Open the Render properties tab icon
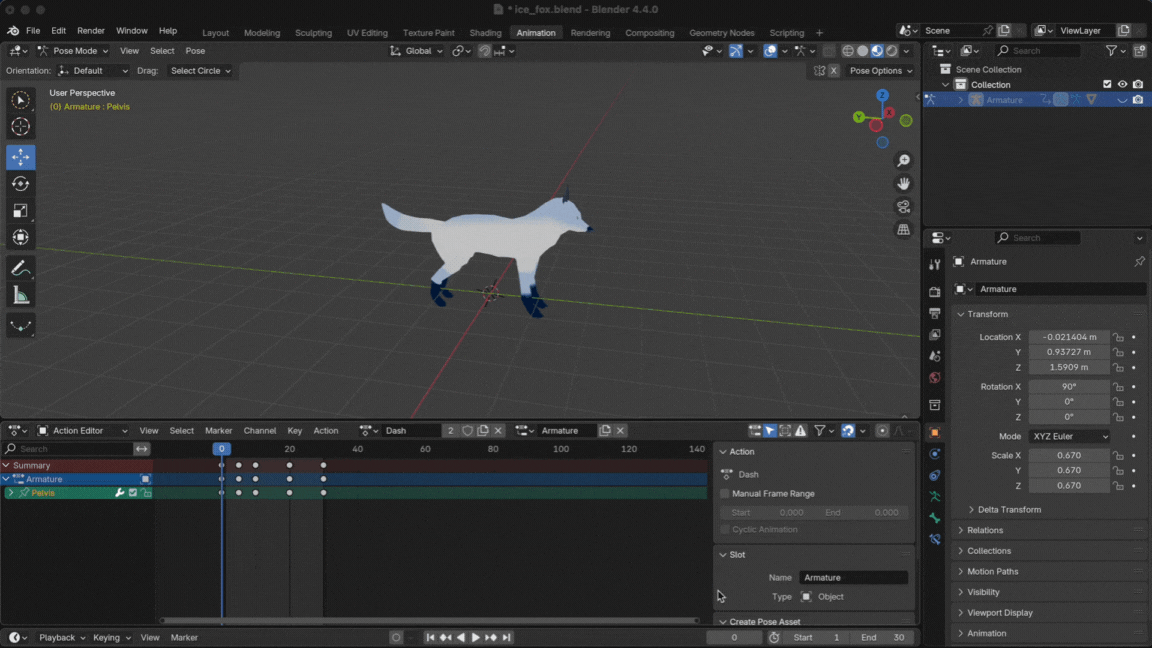This screenshot has height=648, width=1152. click(x=935, y=292)
